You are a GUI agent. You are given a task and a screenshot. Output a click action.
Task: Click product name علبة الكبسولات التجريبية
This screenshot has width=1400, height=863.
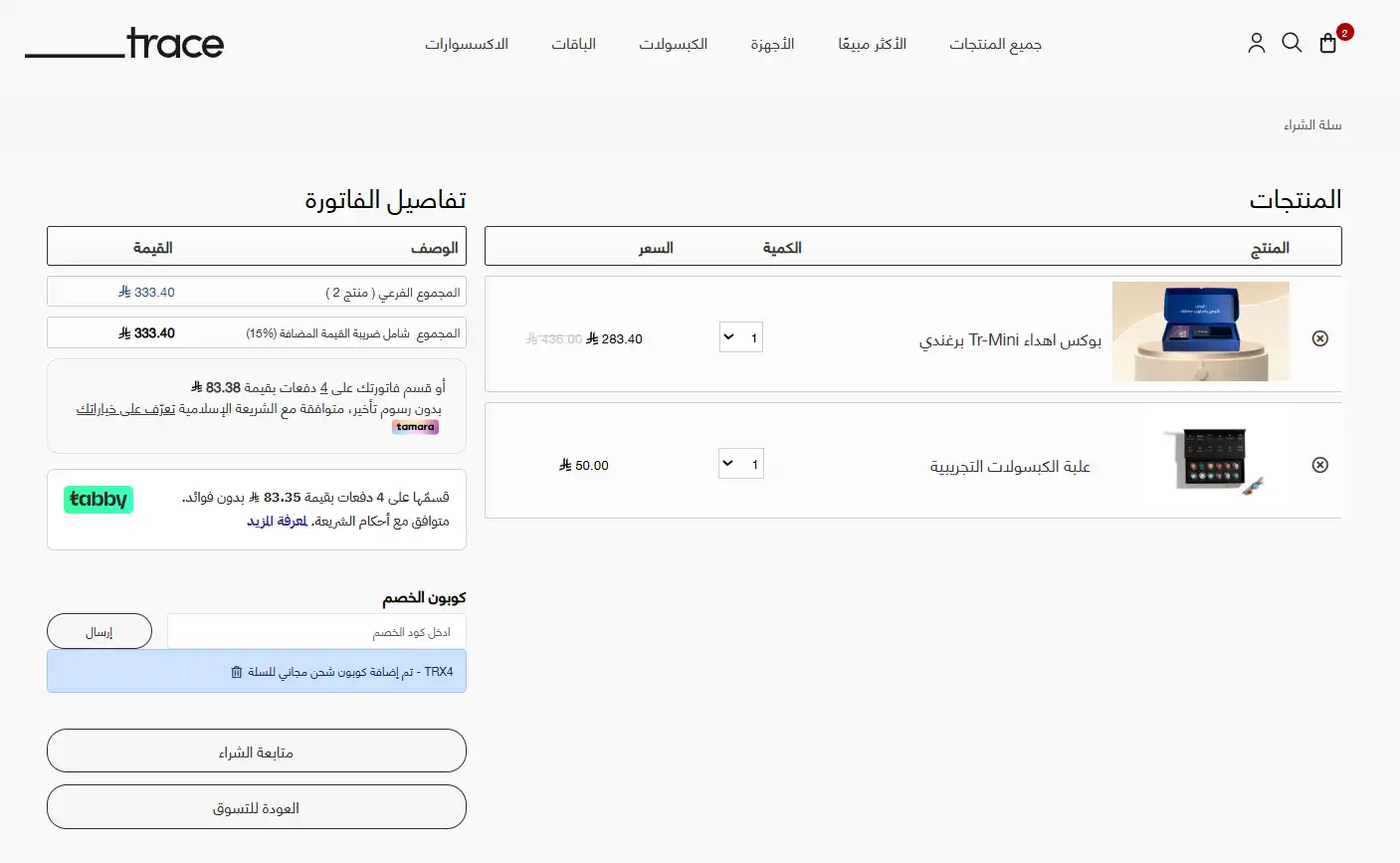(x=1010, y=466)
